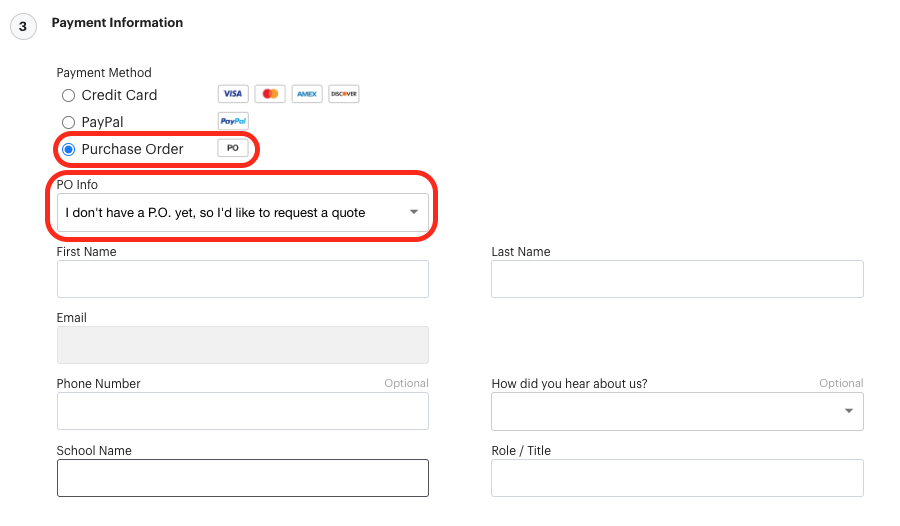Click the Email label

[71, 318]
